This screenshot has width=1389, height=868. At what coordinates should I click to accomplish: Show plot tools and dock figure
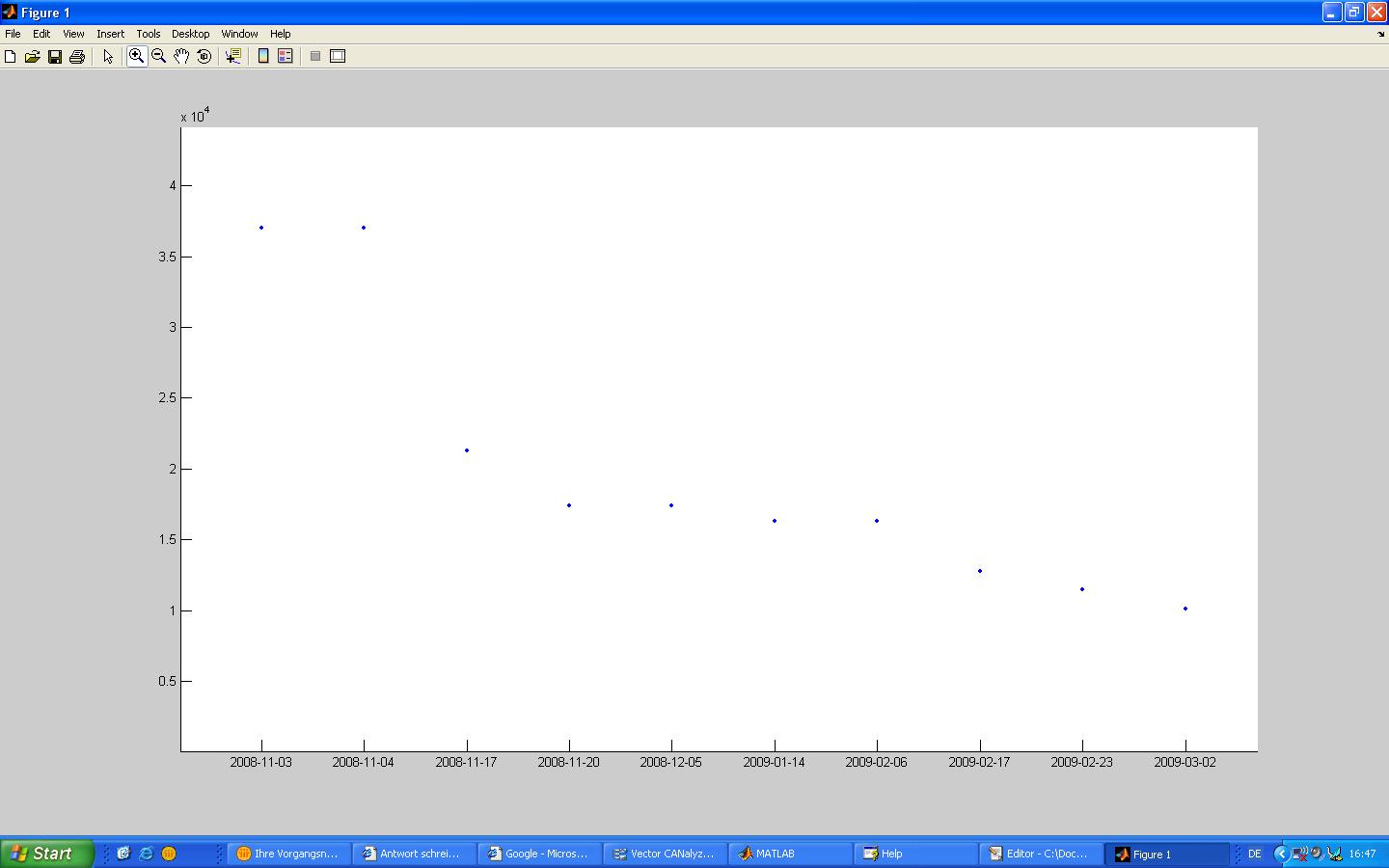coord(338,57)
